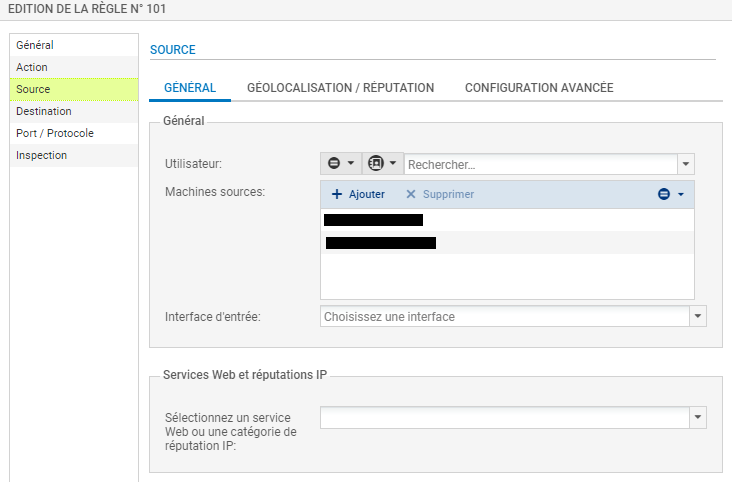The width and height of the screenshot is (732, 482).
Task: Open the Interface d'entrée dropdown arrow
Action: coord(698,317)
